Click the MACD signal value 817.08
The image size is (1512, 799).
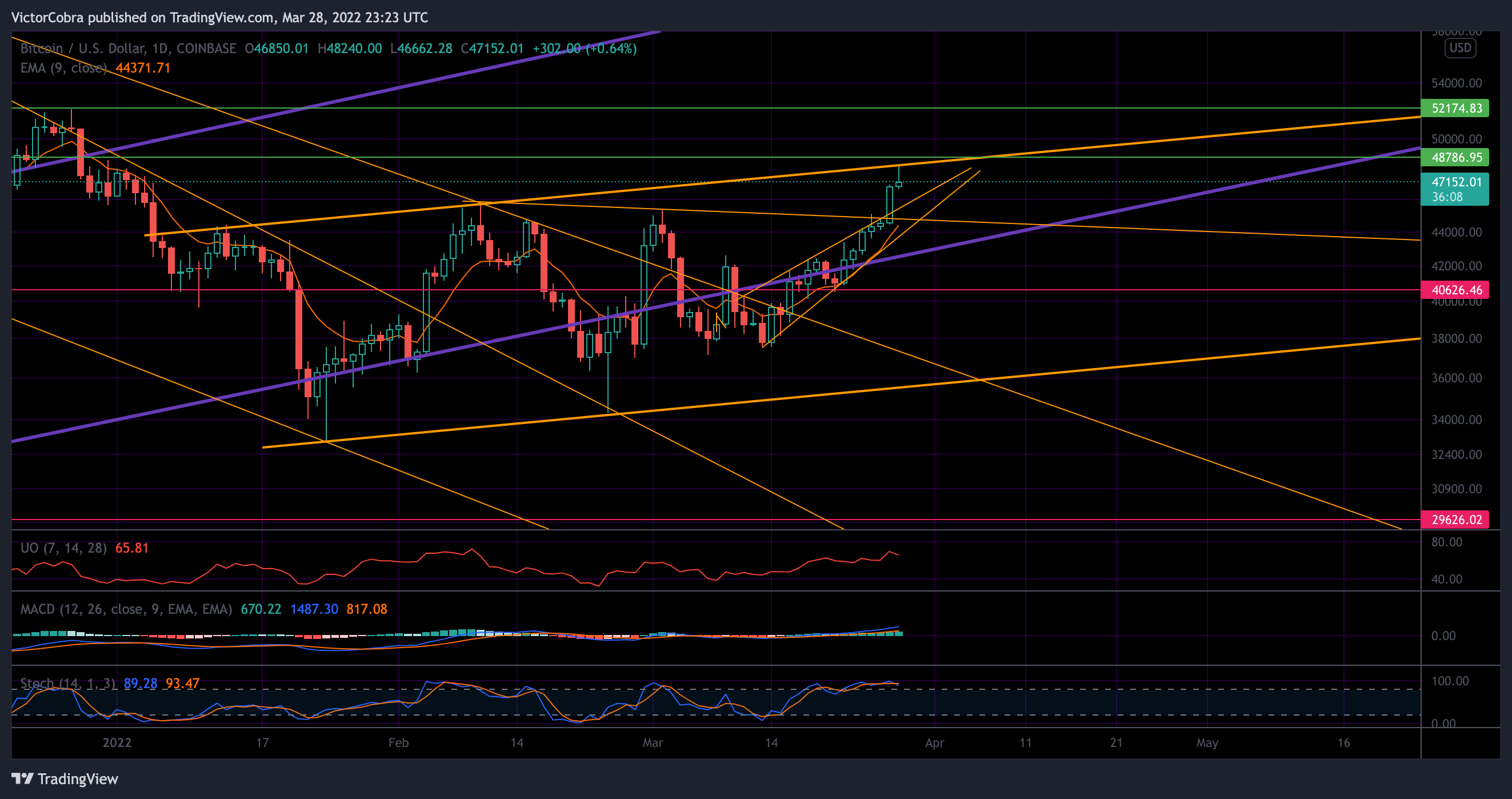click(x=367, y=609)
